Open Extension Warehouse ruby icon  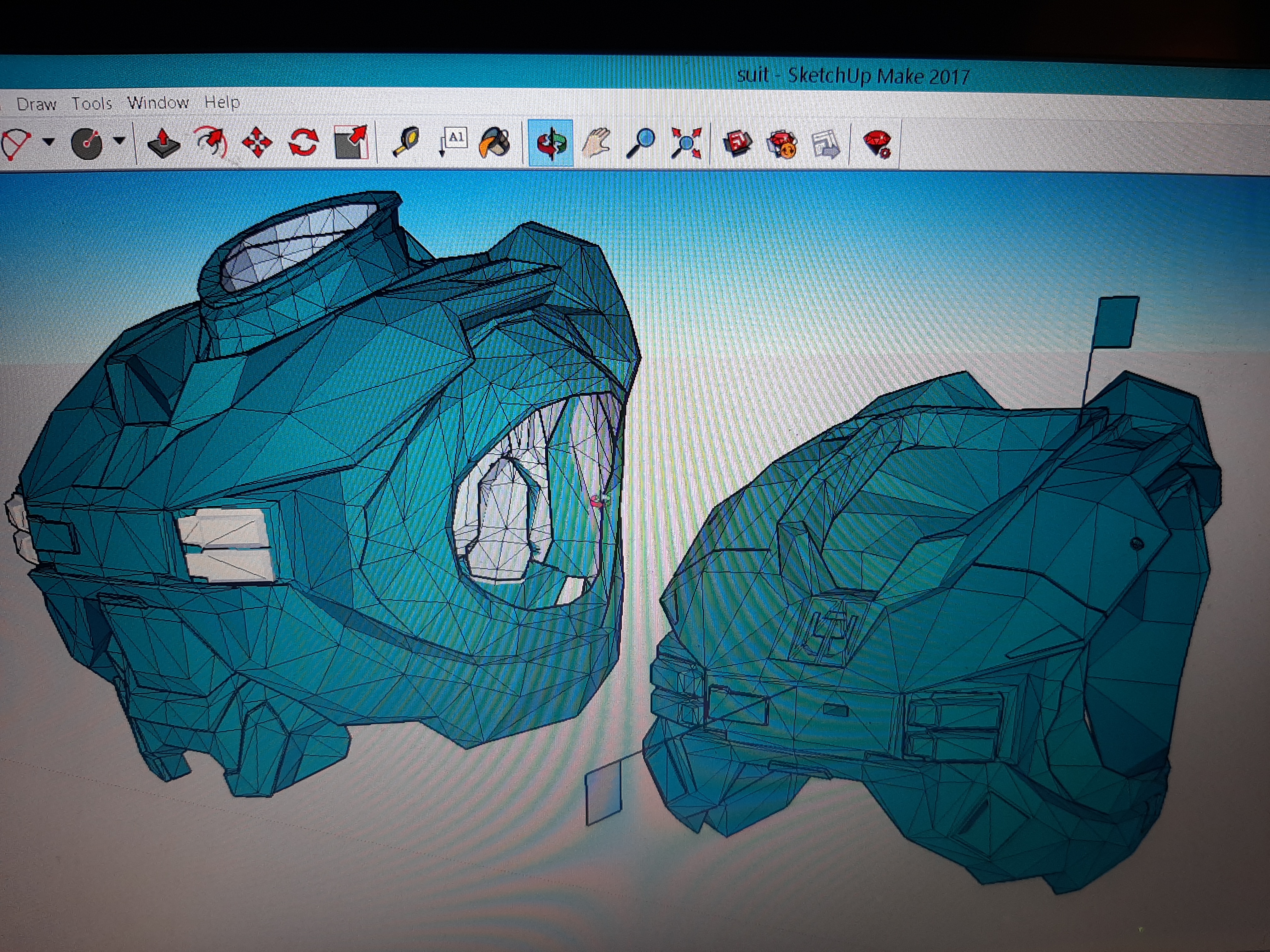(x=782, y=144)
